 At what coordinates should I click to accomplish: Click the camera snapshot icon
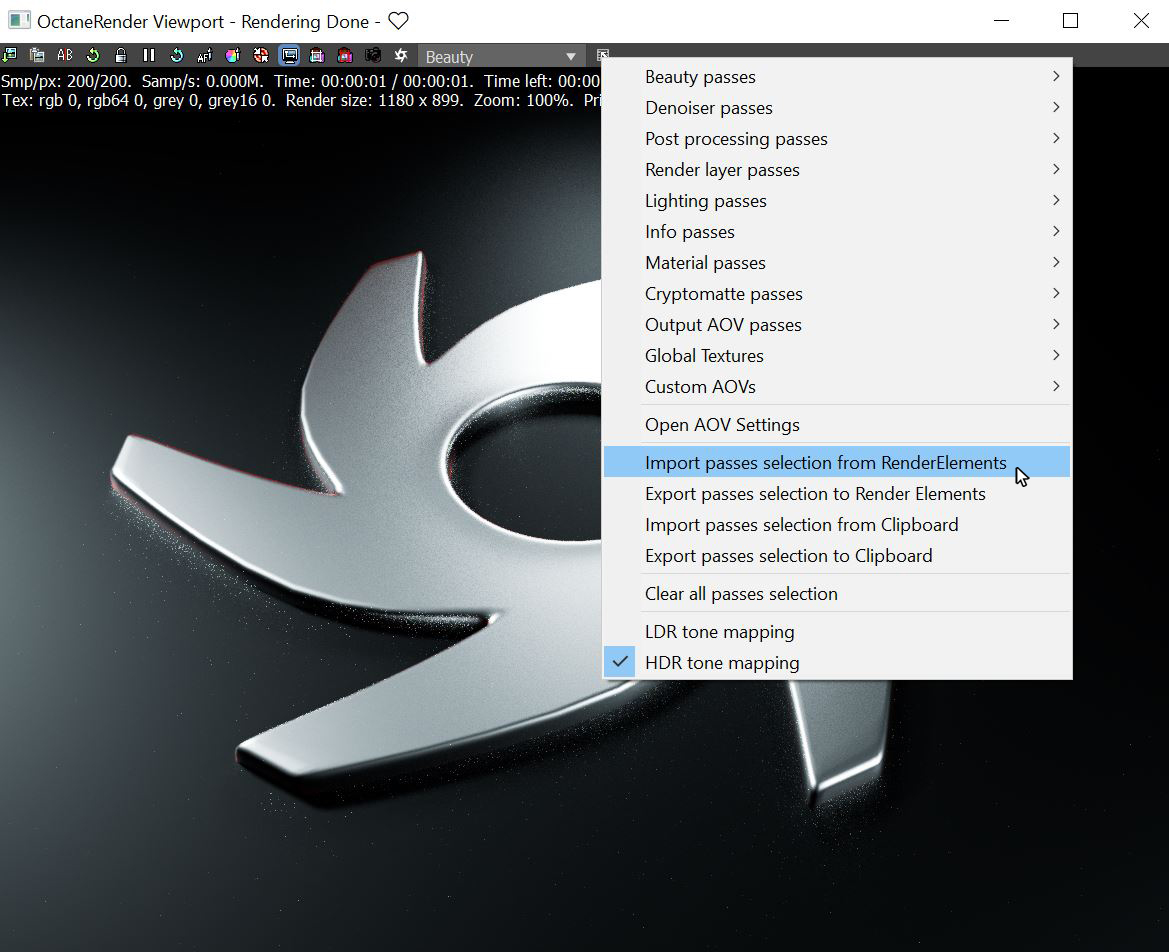tap(372, 55)
